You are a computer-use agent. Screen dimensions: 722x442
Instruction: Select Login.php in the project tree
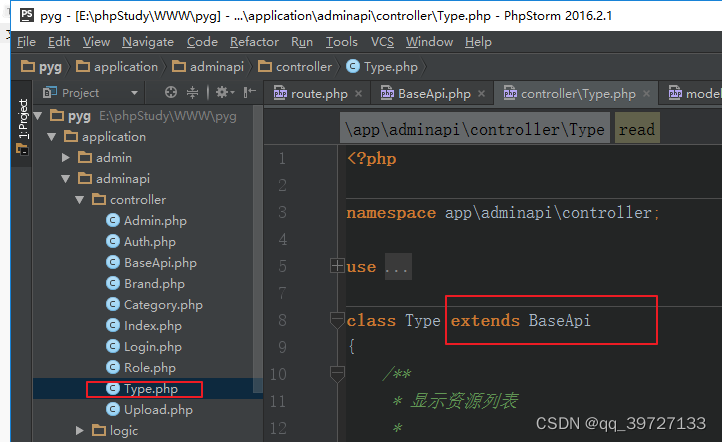pos(153,347)
